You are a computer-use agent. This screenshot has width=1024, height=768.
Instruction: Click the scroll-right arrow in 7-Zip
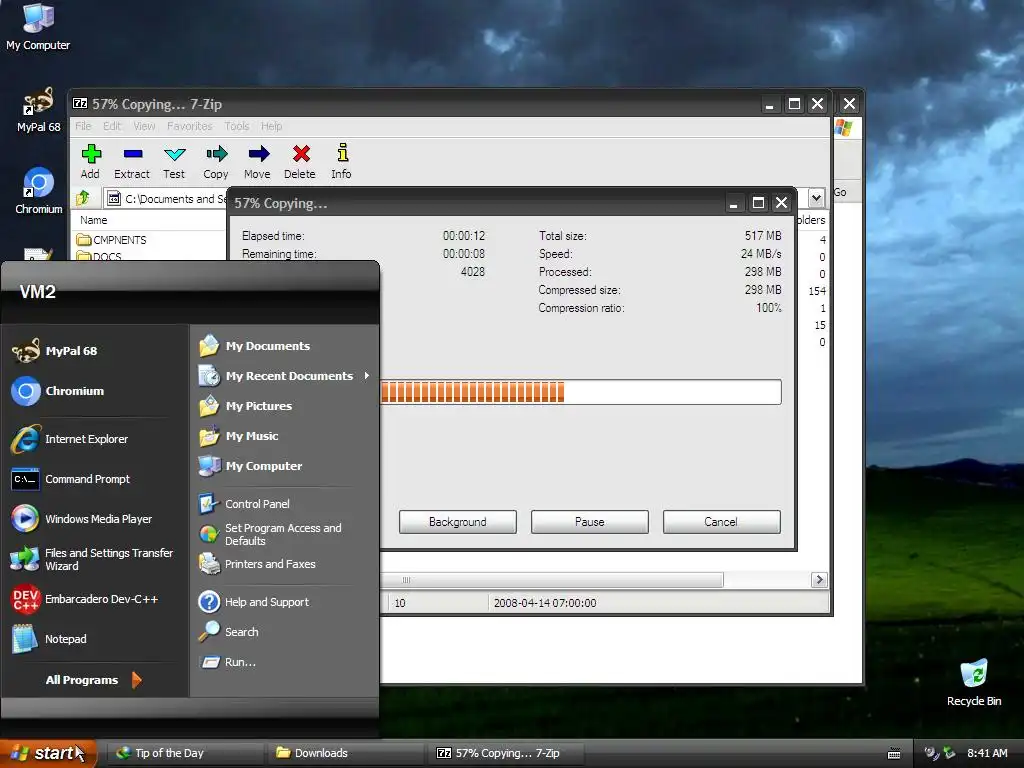[819, 580]
